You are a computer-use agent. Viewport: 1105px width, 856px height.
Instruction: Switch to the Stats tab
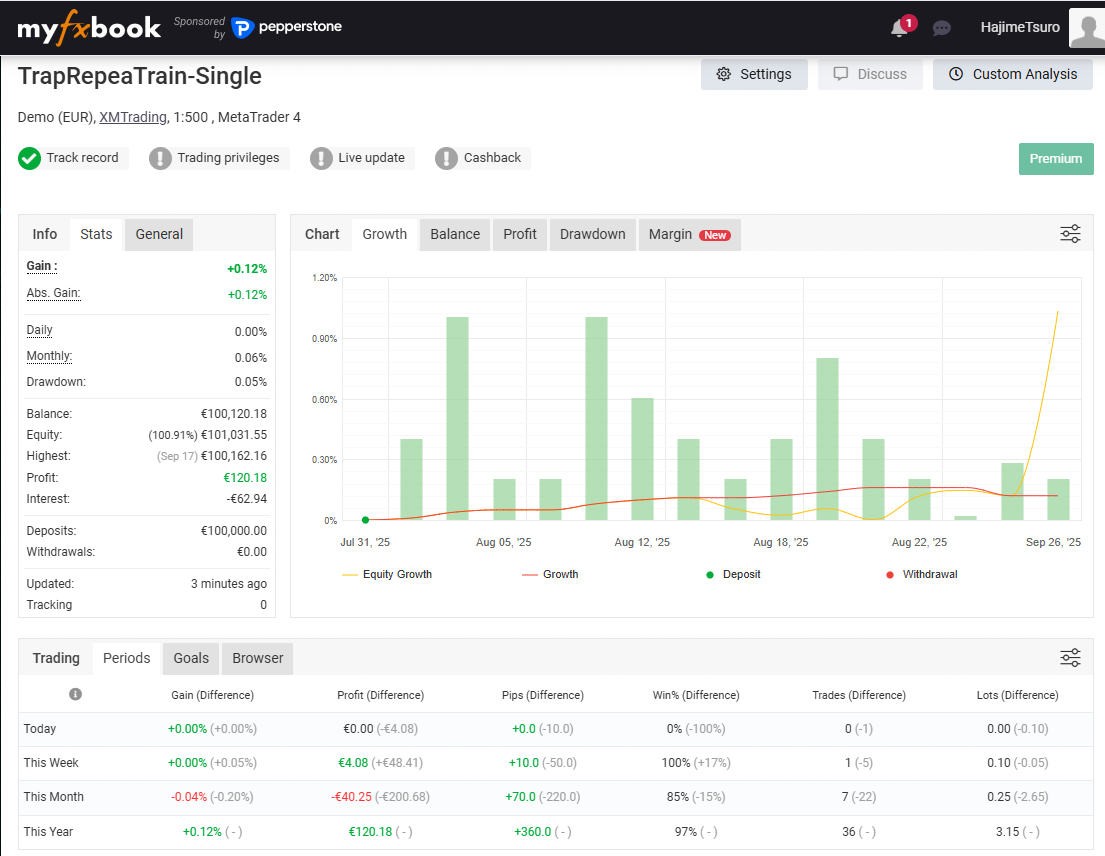click(97, 234)
